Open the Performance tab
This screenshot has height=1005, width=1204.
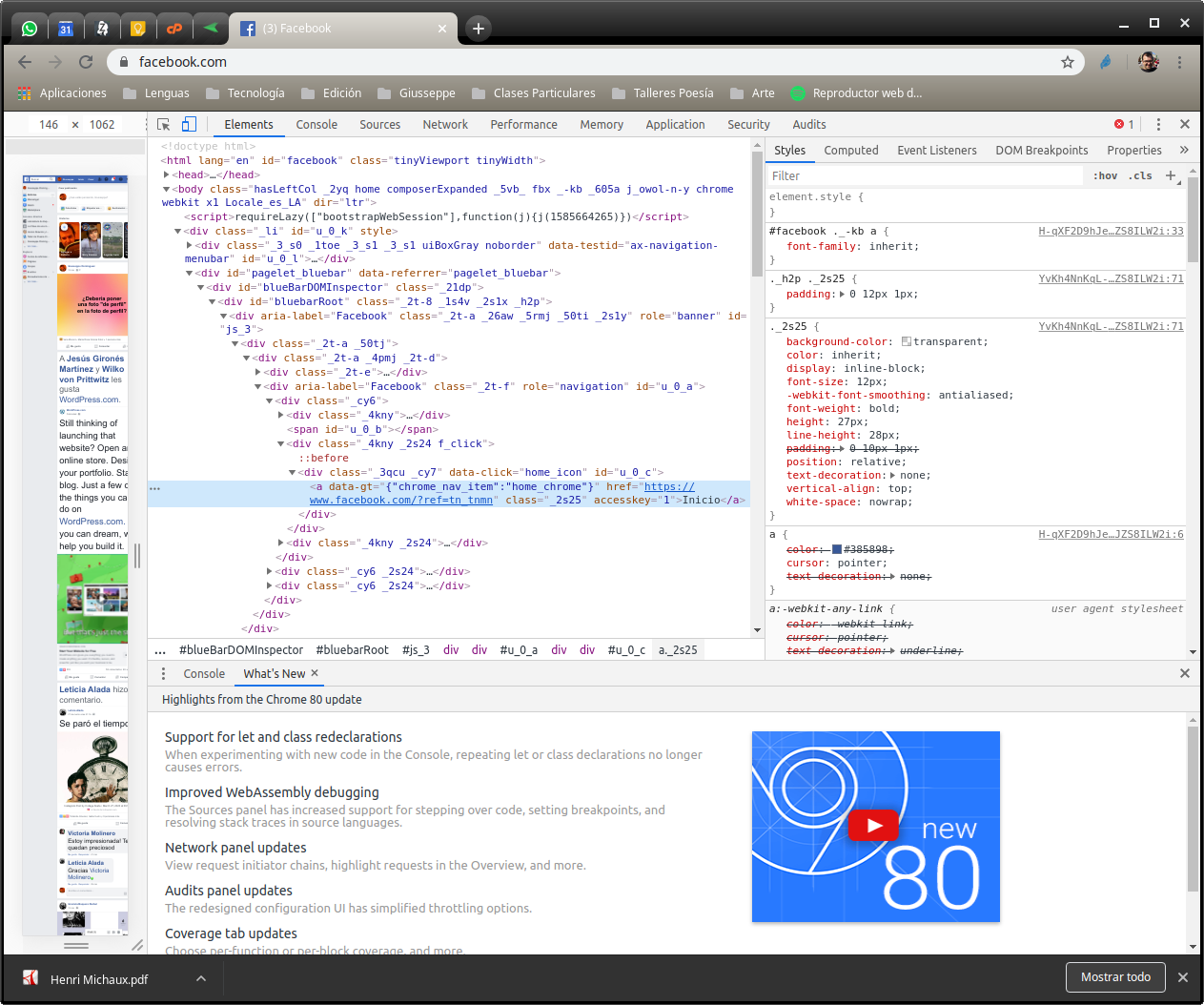[523, 125]
